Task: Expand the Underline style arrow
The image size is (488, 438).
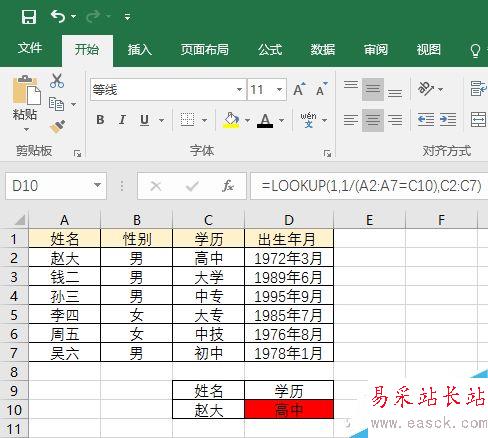Action: click(161, 120)
